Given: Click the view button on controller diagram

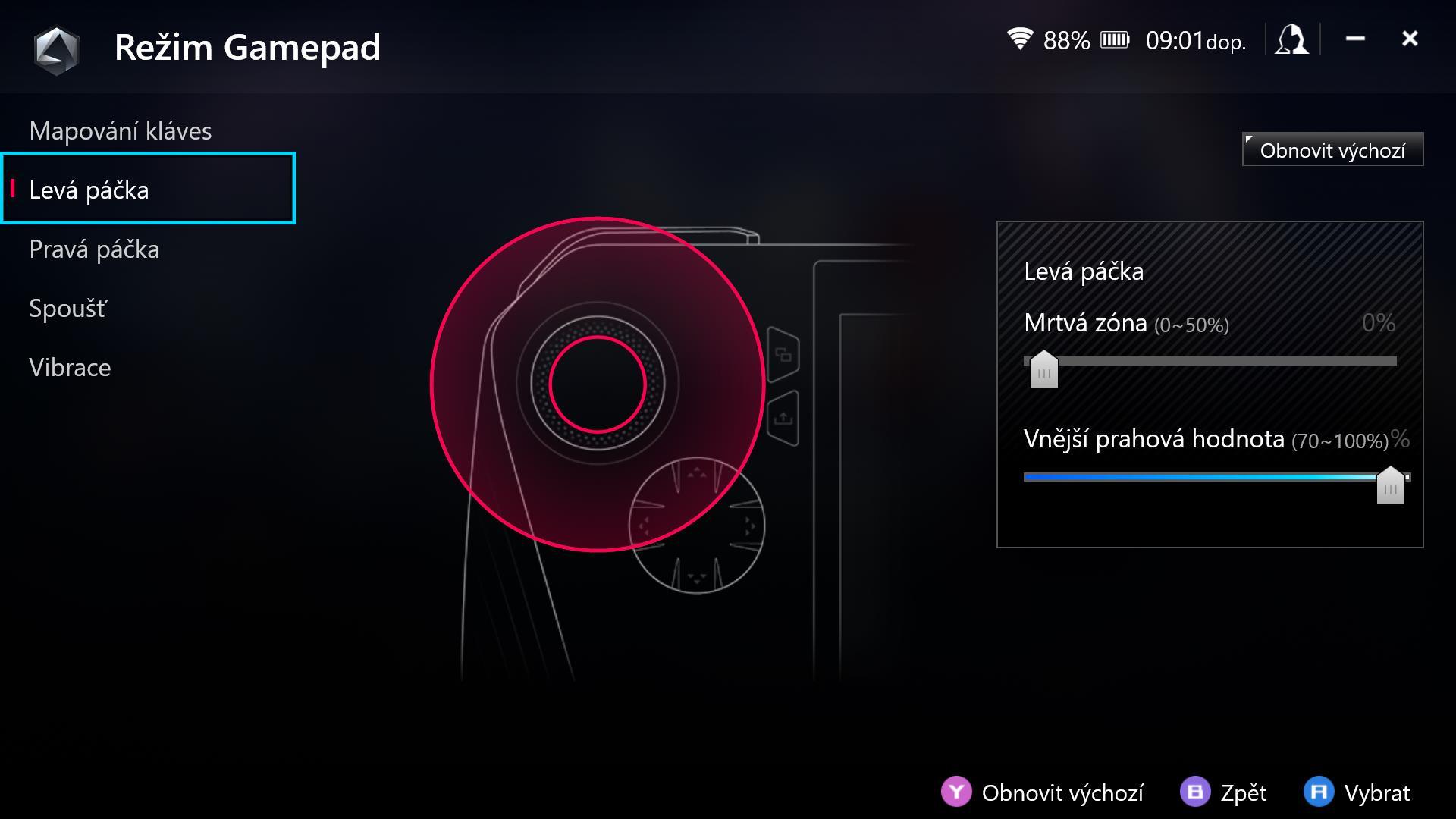Looking at the screenshot, I should [783, 354].
